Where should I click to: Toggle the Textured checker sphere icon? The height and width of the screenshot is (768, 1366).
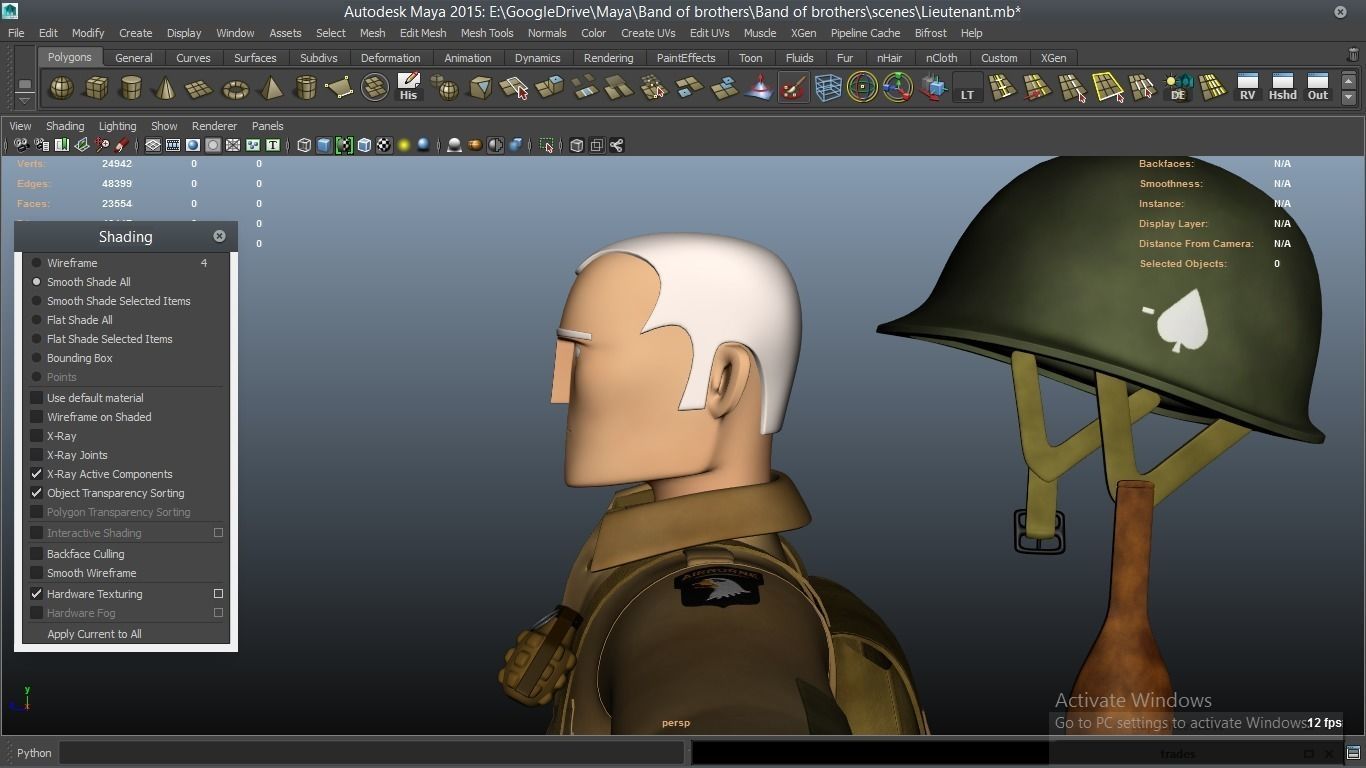pos(384,145)
